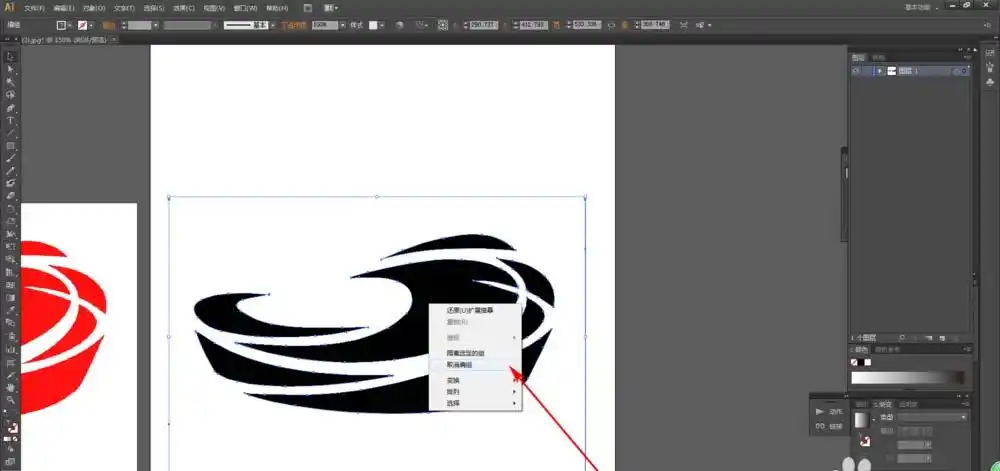Click the Illustrator Ai logo icon

[9, 7]
